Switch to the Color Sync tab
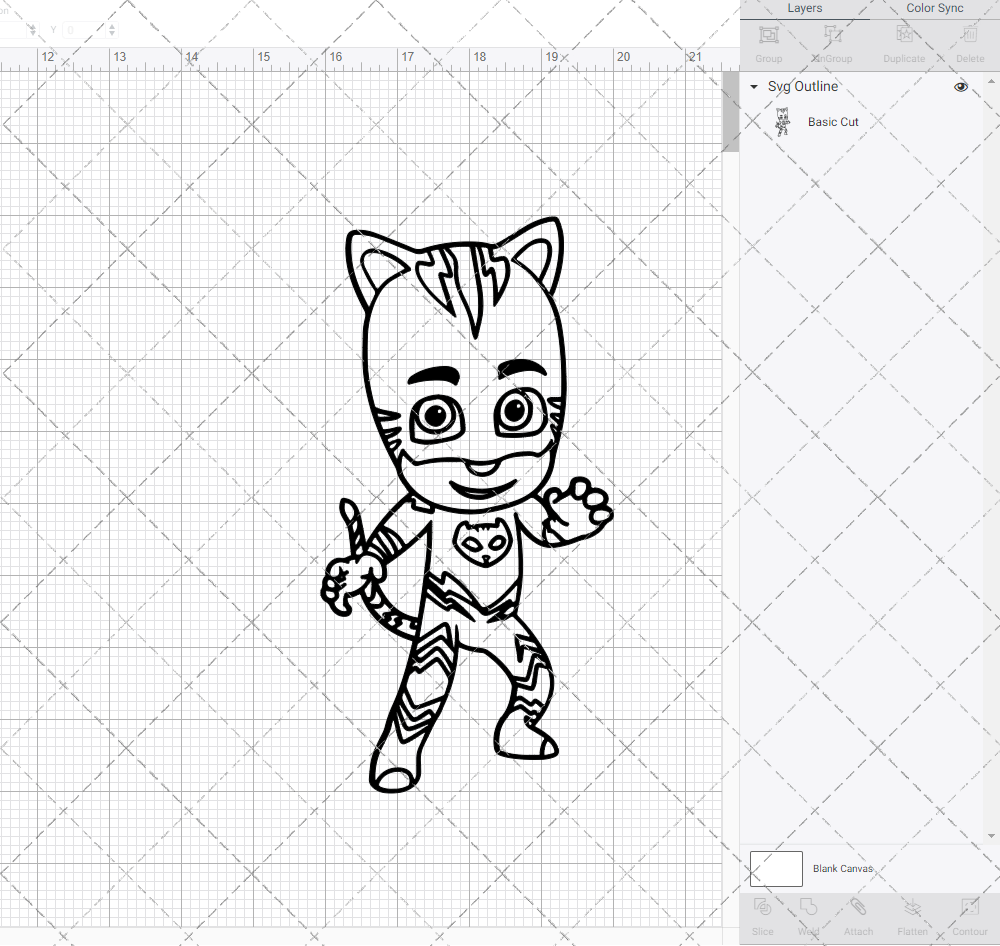 (934, 8)
